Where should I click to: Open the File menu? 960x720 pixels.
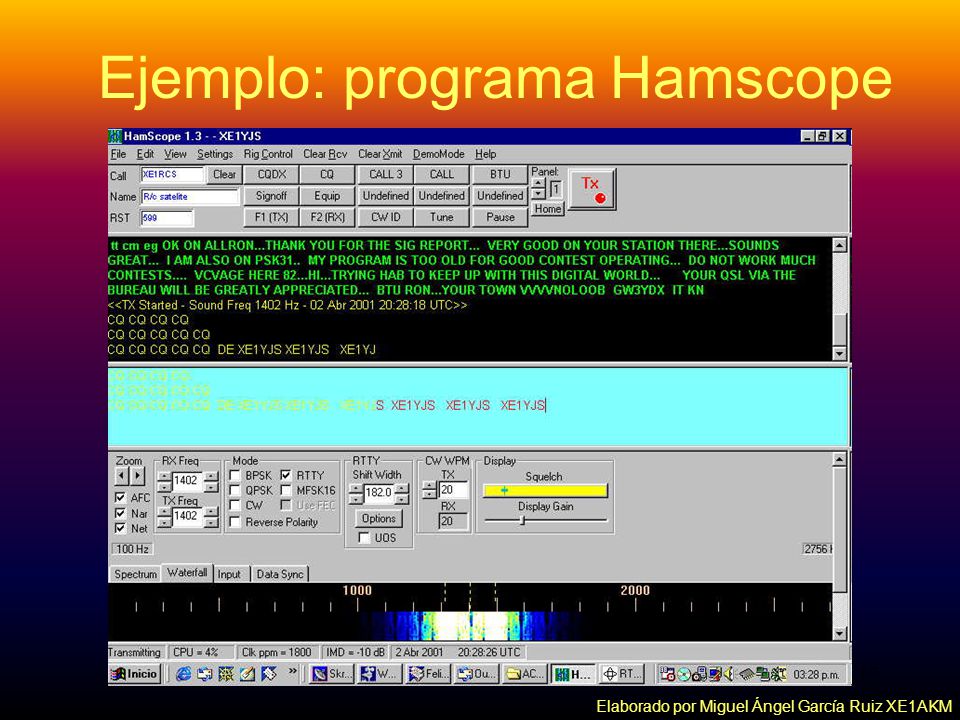click(x=118, y=154)
